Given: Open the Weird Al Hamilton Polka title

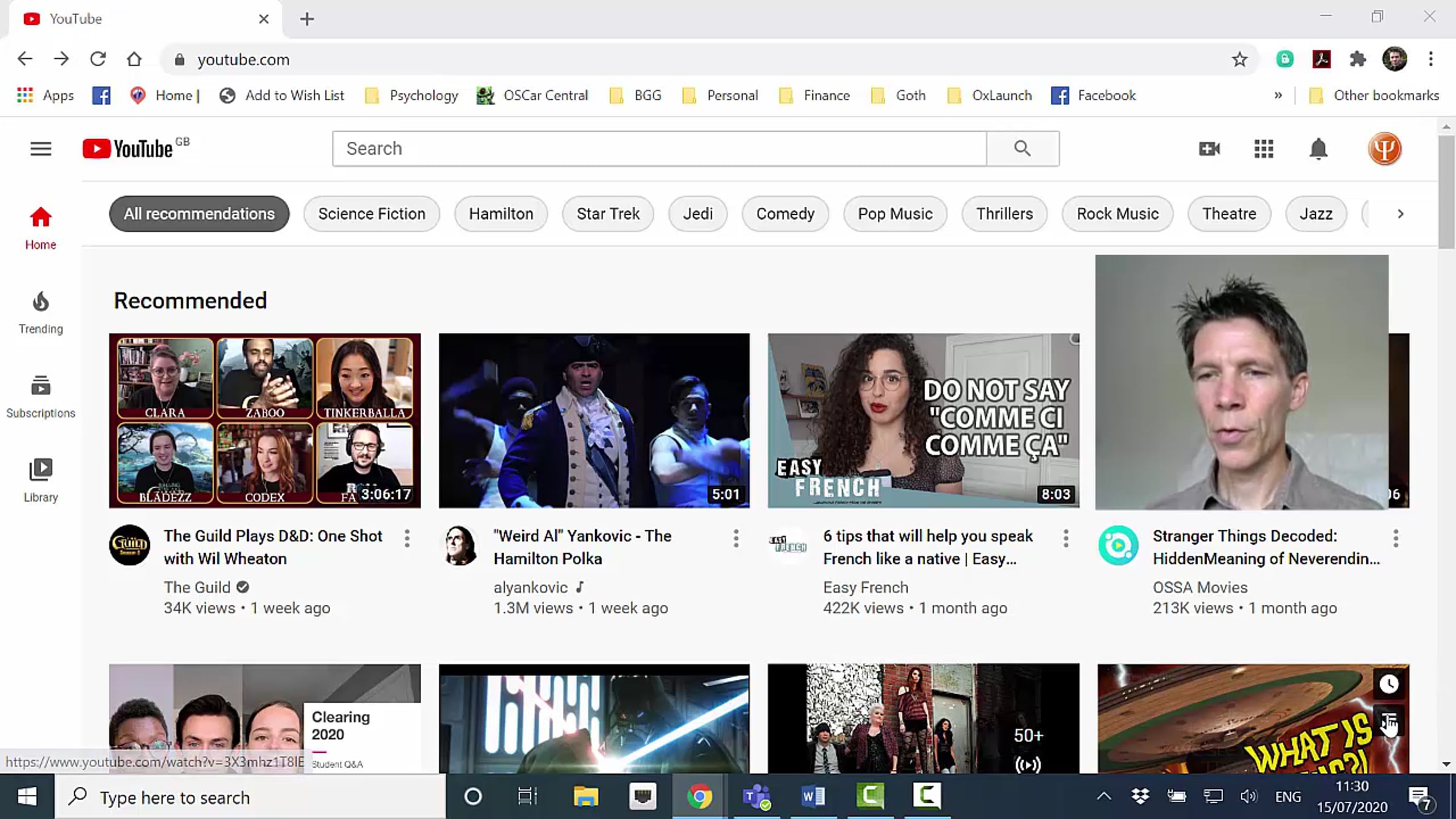Looking at the screenshot, I should (x=582, y=547).
